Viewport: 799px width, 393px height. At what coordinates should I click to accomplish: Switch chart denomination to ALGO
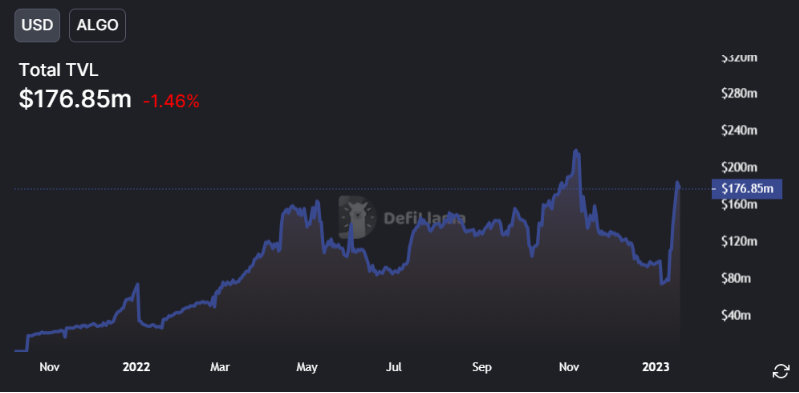(97, 25)
